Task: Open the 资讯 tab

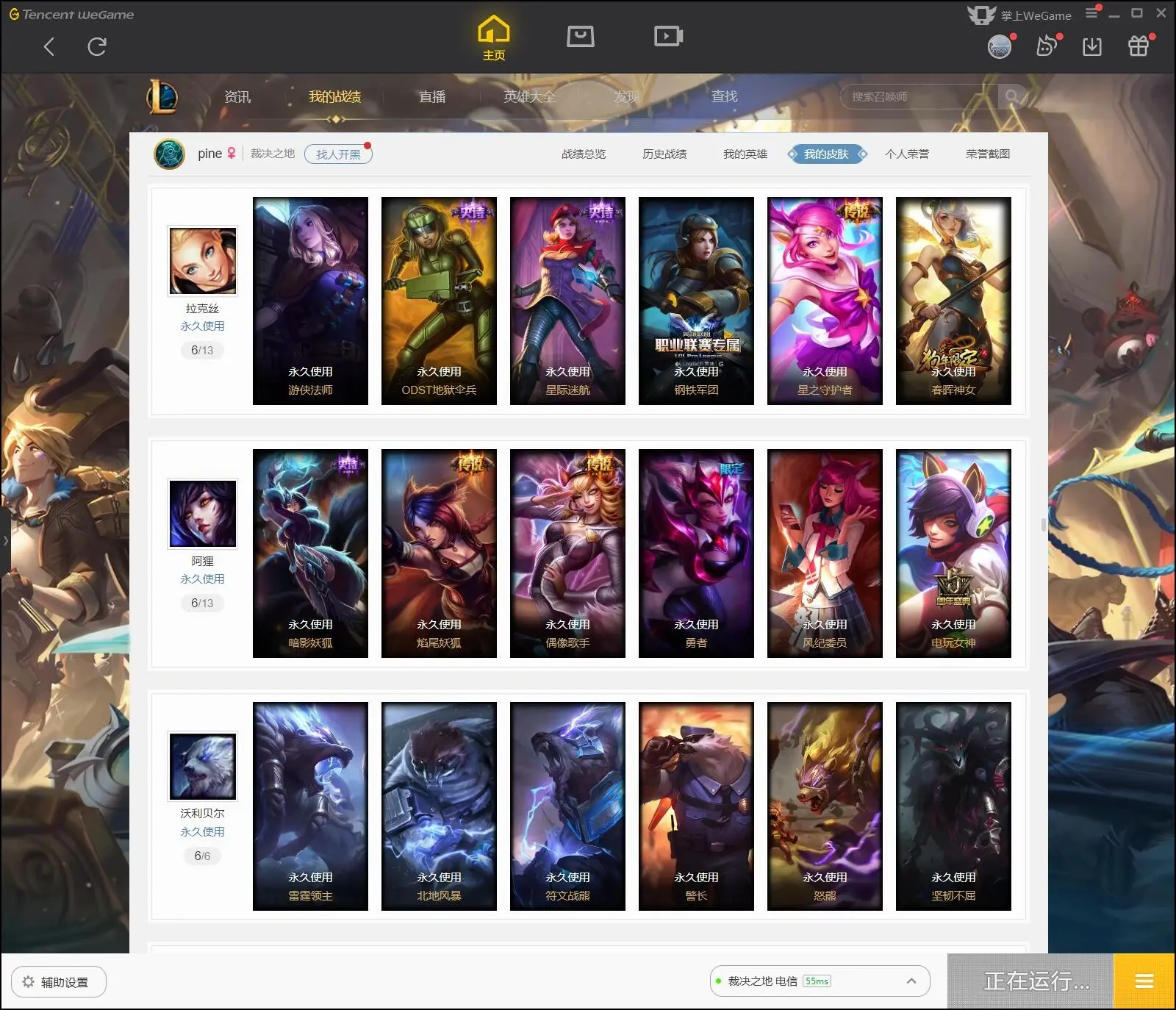Action: click(237, 96)
